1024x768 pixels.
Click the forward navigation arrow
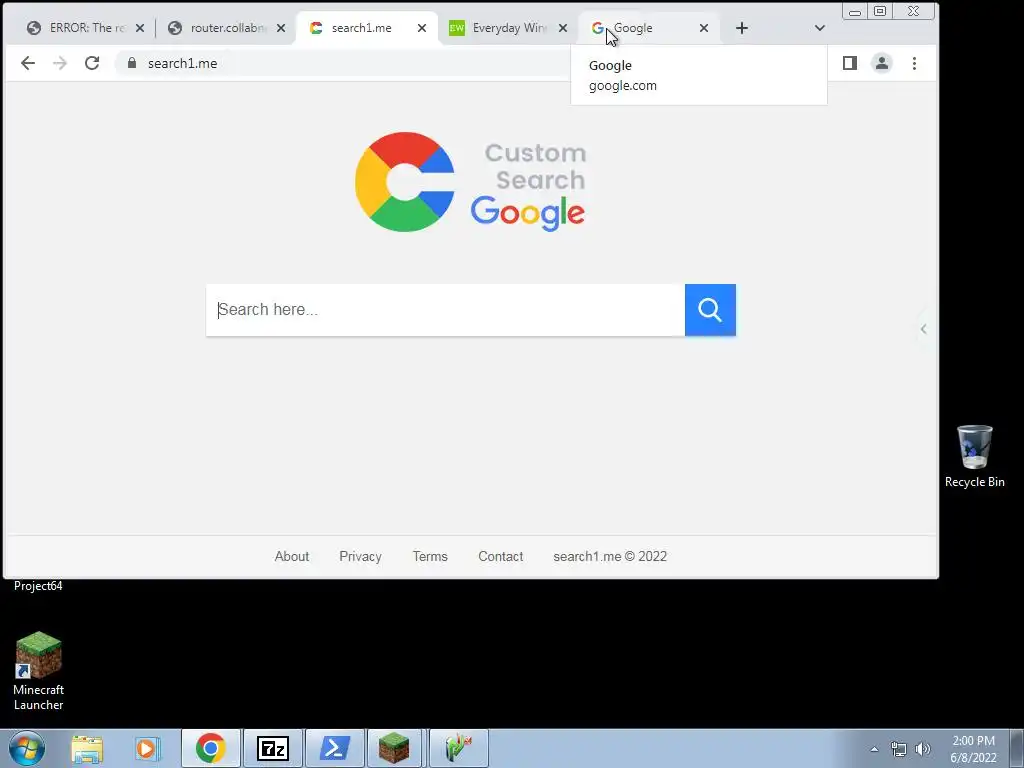click(x=59, y=63)
